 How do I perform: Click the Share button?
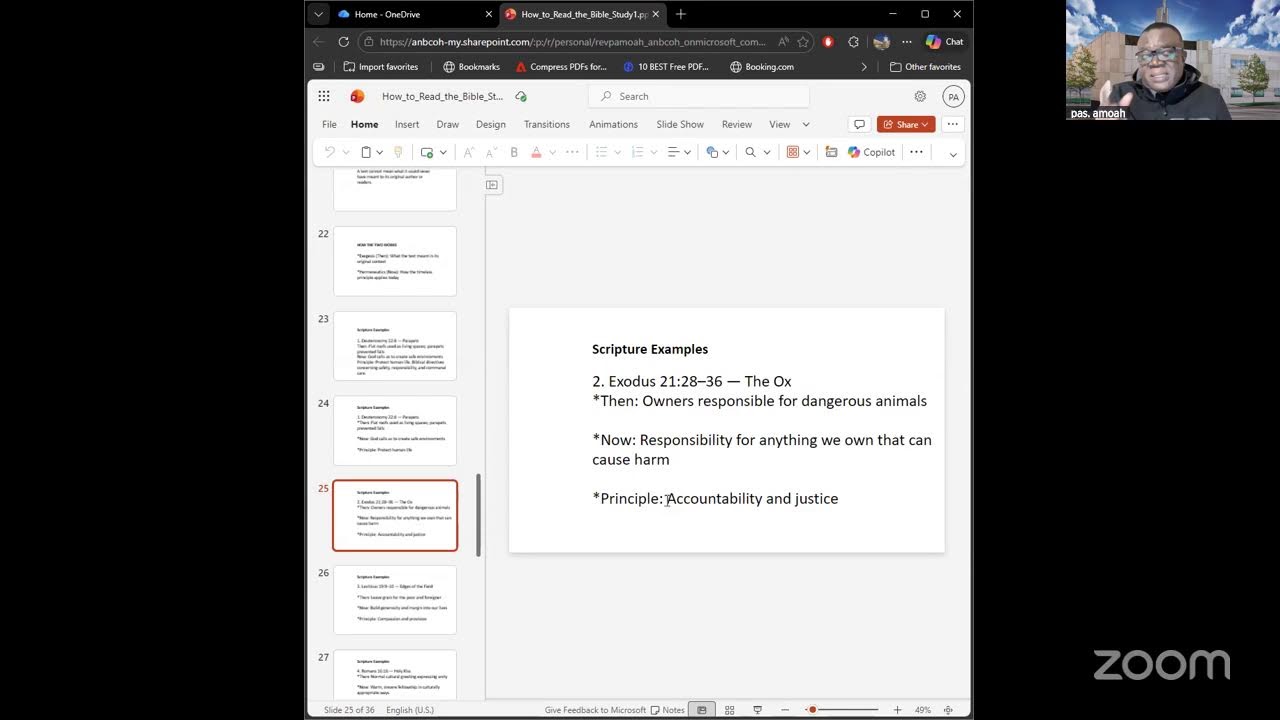tap(906, 124)
